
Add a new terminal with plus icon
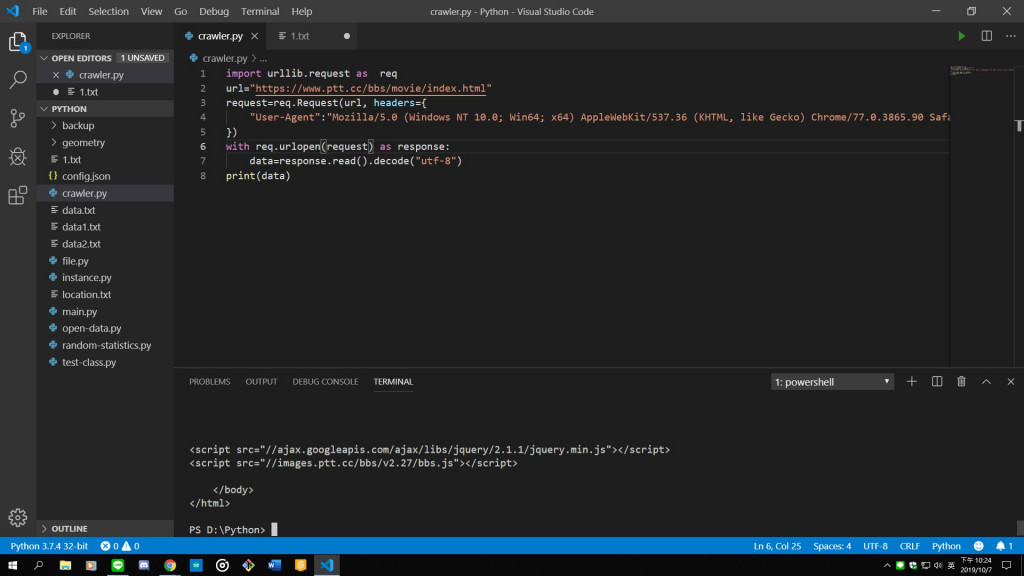(912, 381)
